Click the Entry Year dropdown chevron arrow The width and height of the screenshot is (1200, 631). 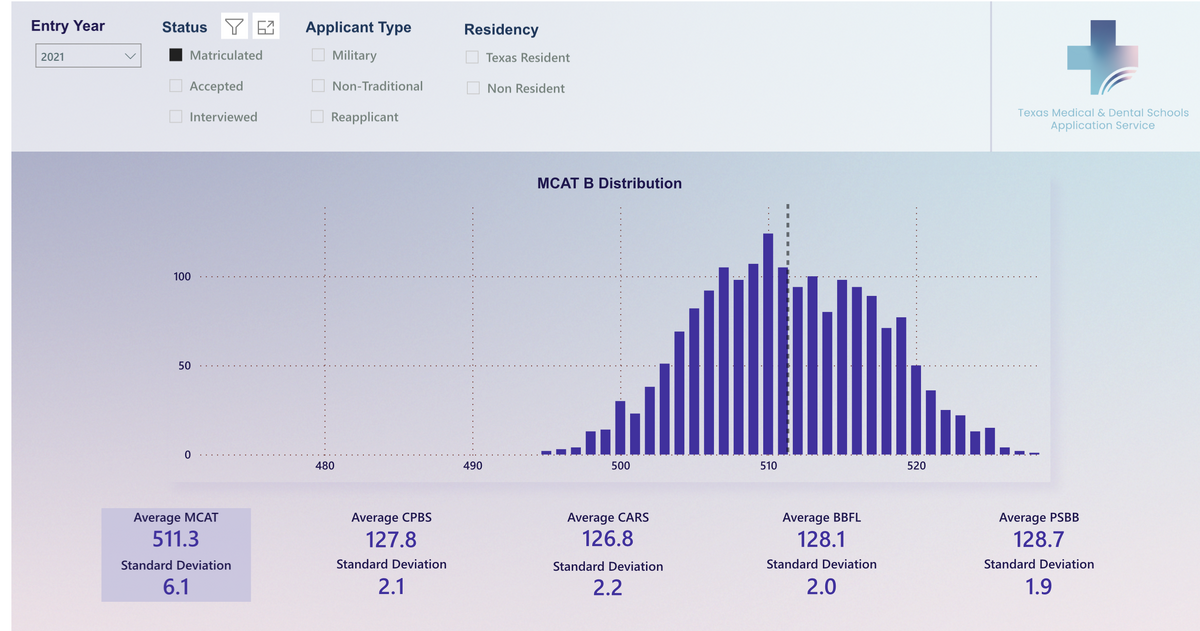click(x=130, y=57)
